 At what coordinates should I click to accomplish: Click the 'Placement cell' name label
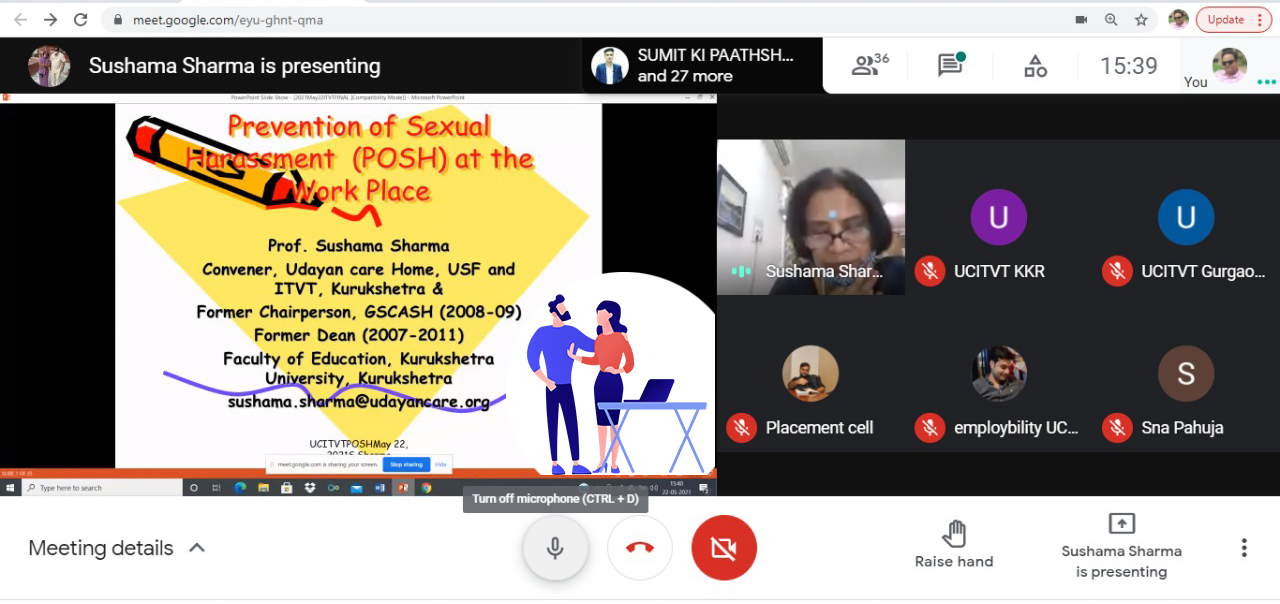click(819, 428)
